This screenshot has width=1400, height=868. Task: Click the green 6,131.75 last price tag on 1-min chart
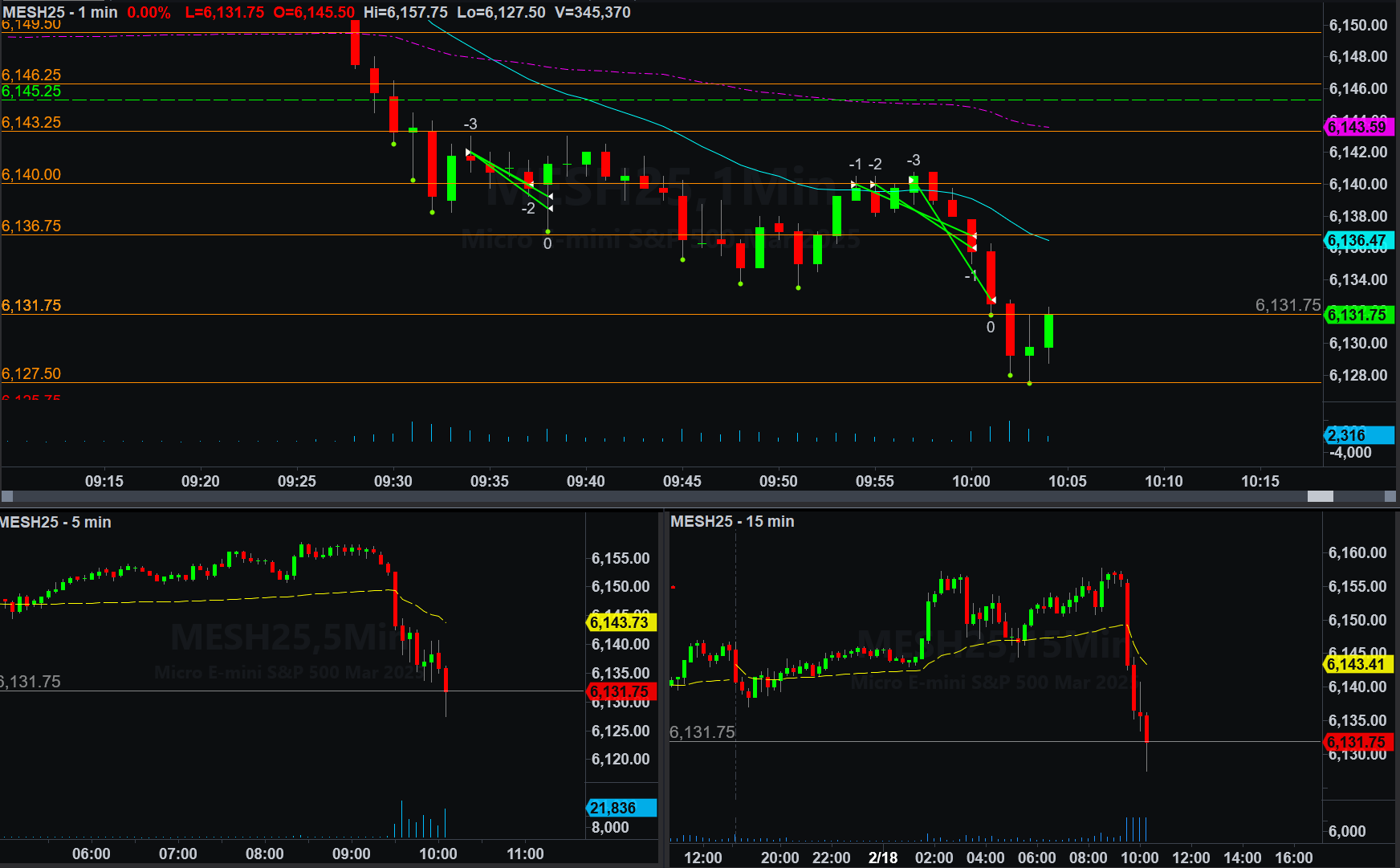point(1357,315)
